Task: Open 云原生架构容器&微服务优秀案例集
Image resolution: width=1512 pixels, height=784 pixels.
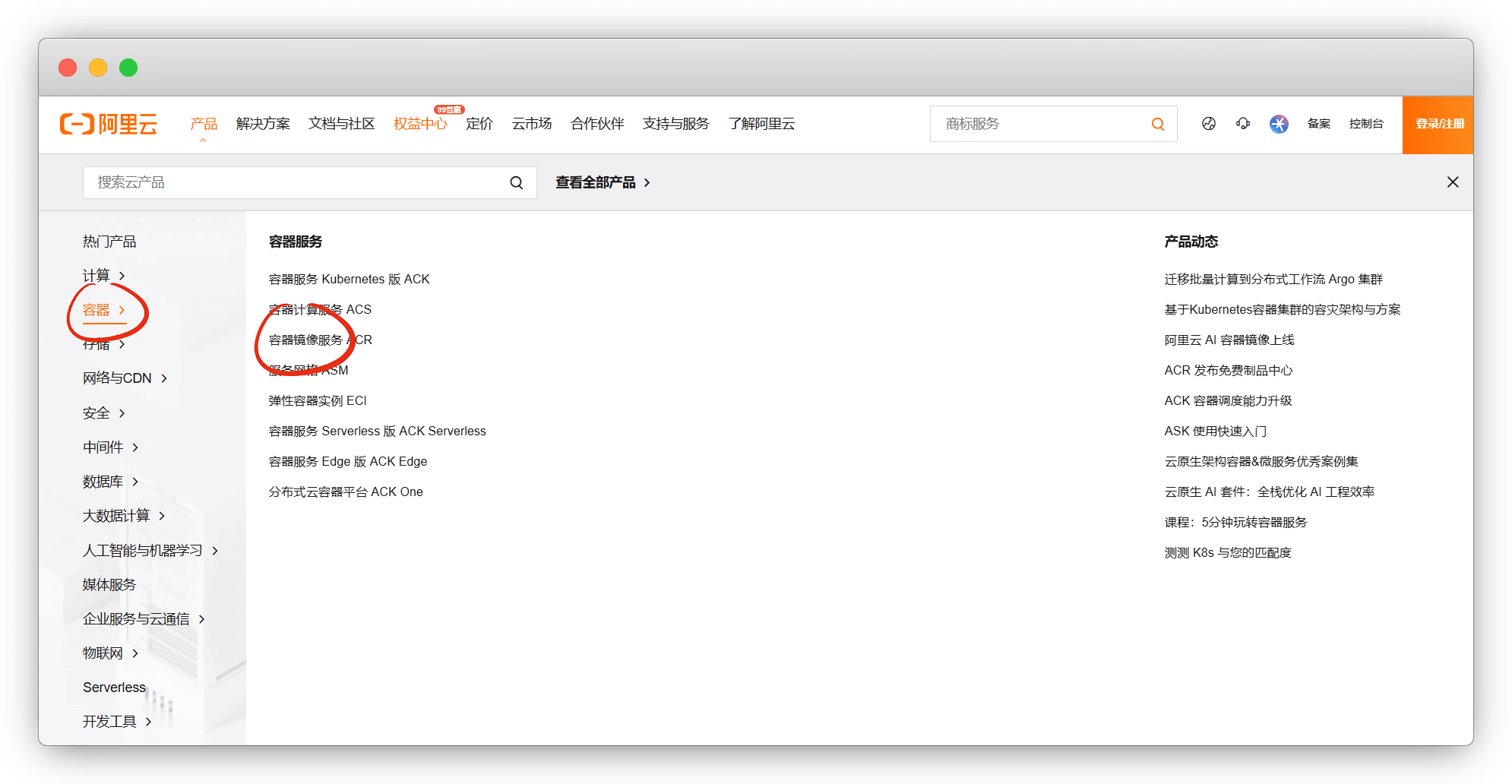Action: click(1261, 462)
